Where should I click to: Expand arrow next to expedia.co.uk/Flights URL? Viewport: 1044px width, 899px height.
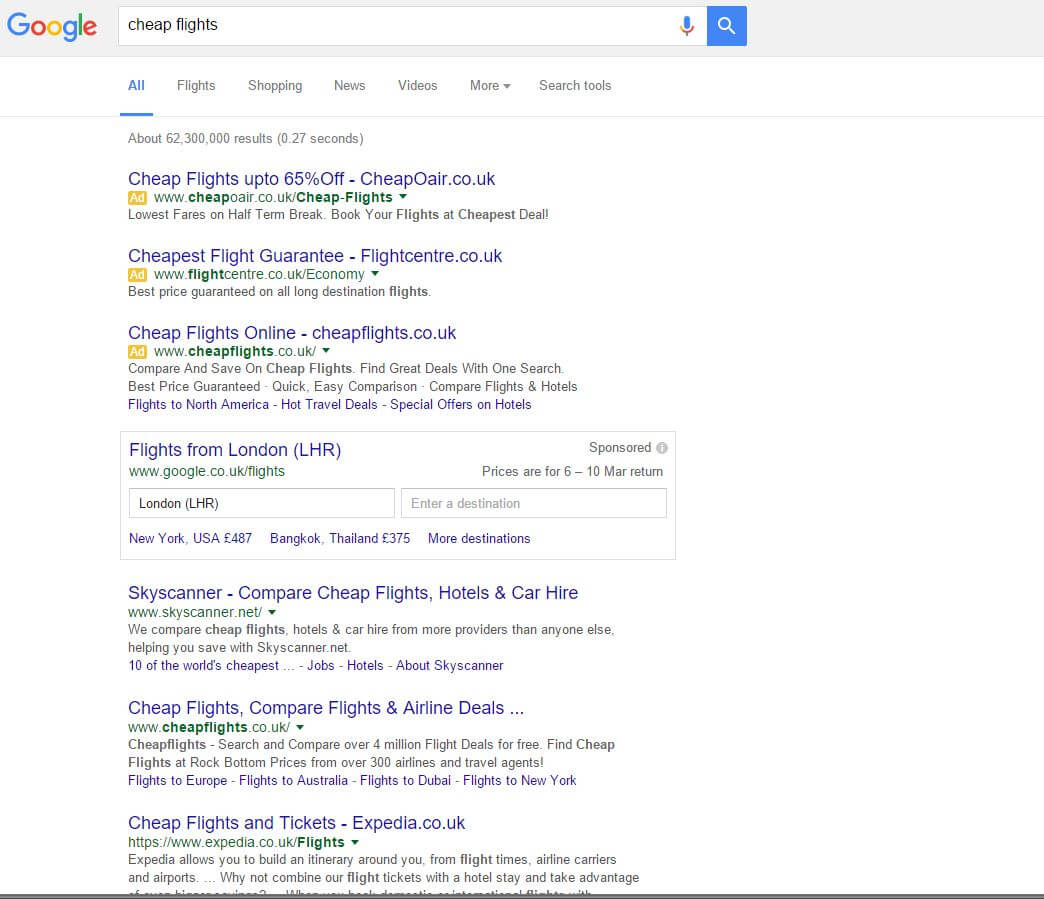(x=355, y=842)
